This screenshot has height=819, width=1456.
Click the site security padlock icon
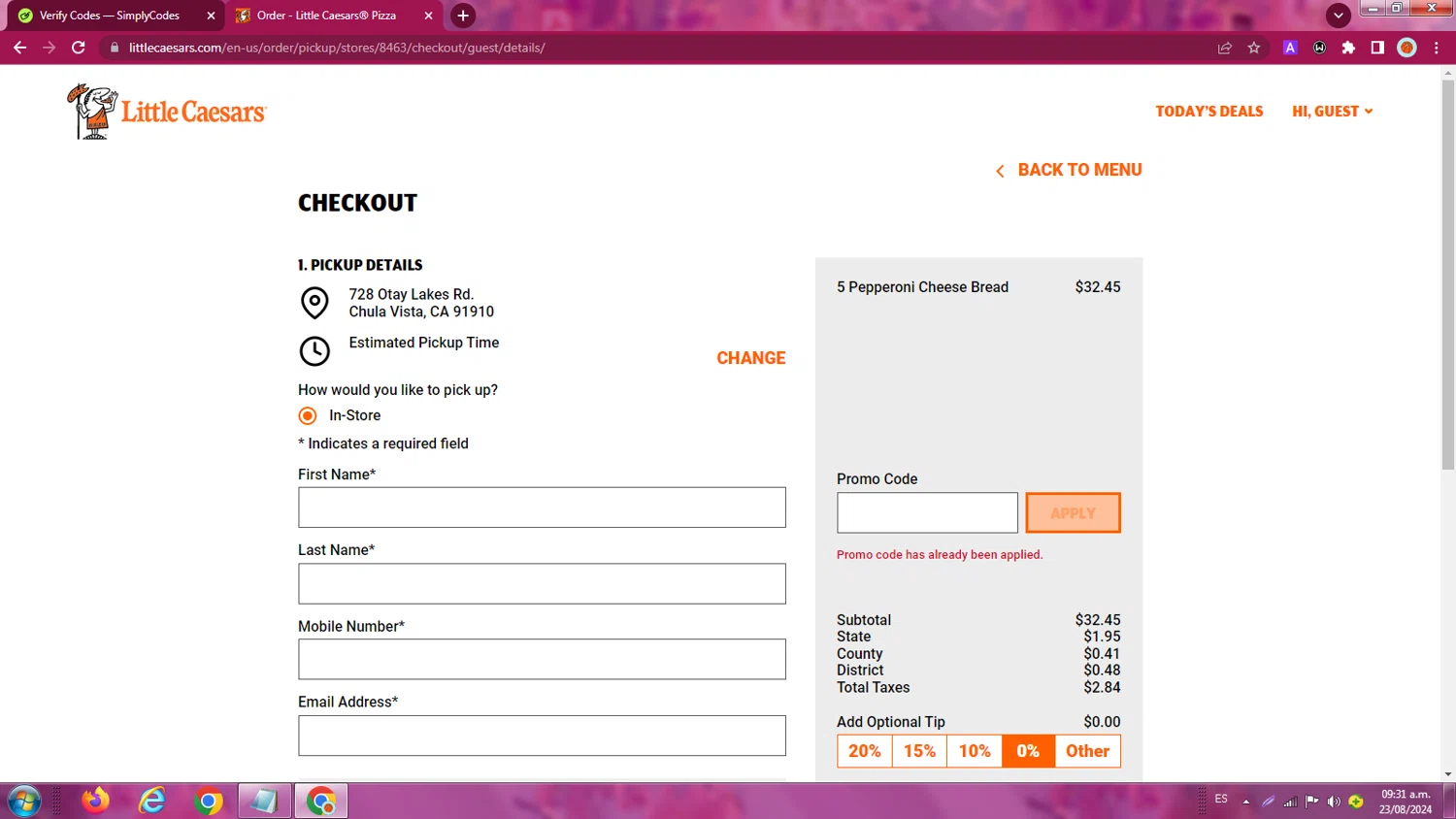point(115,48)
